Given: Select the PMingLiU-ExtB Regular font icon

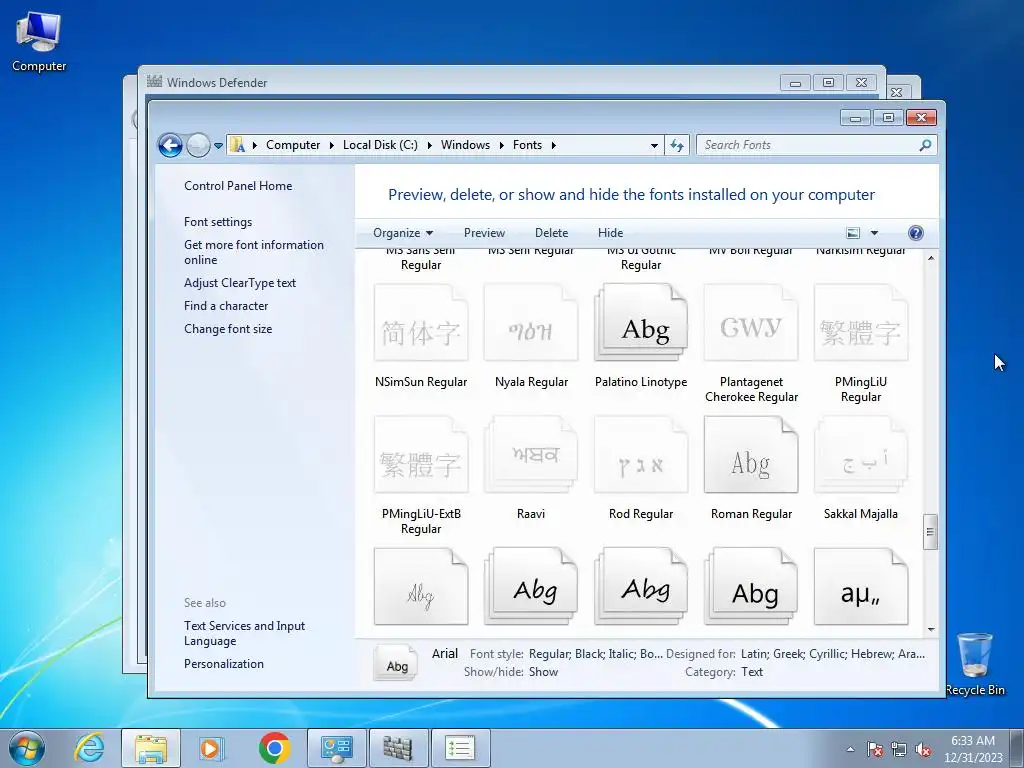Looking at the screenshot, I should click(x=421, y=455).
